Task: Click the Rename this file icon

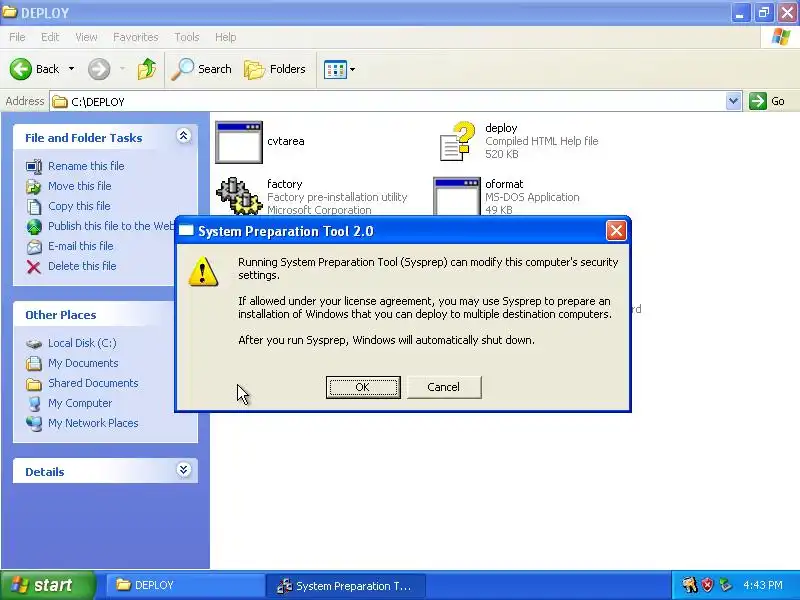Action: (34, 166)
